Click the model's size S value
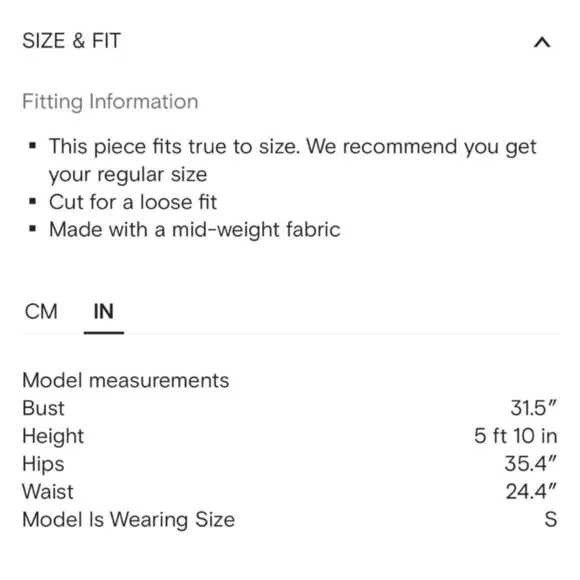 pos(551,520)
